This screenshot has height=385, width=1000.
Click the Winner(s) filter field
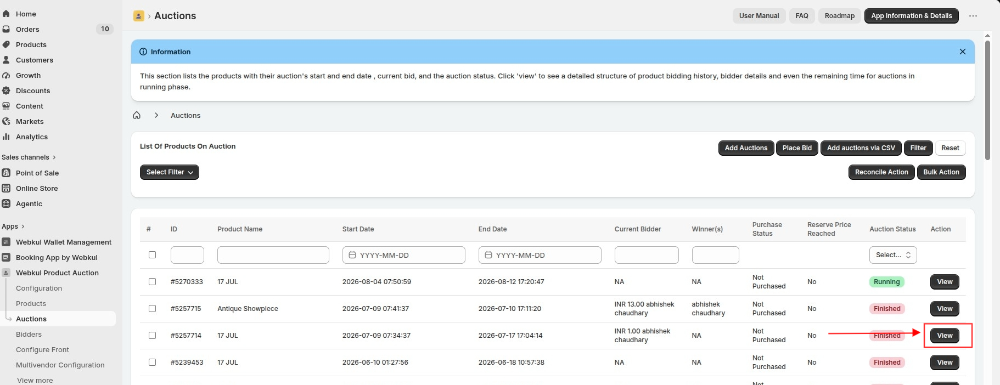[x=716, y=255]
